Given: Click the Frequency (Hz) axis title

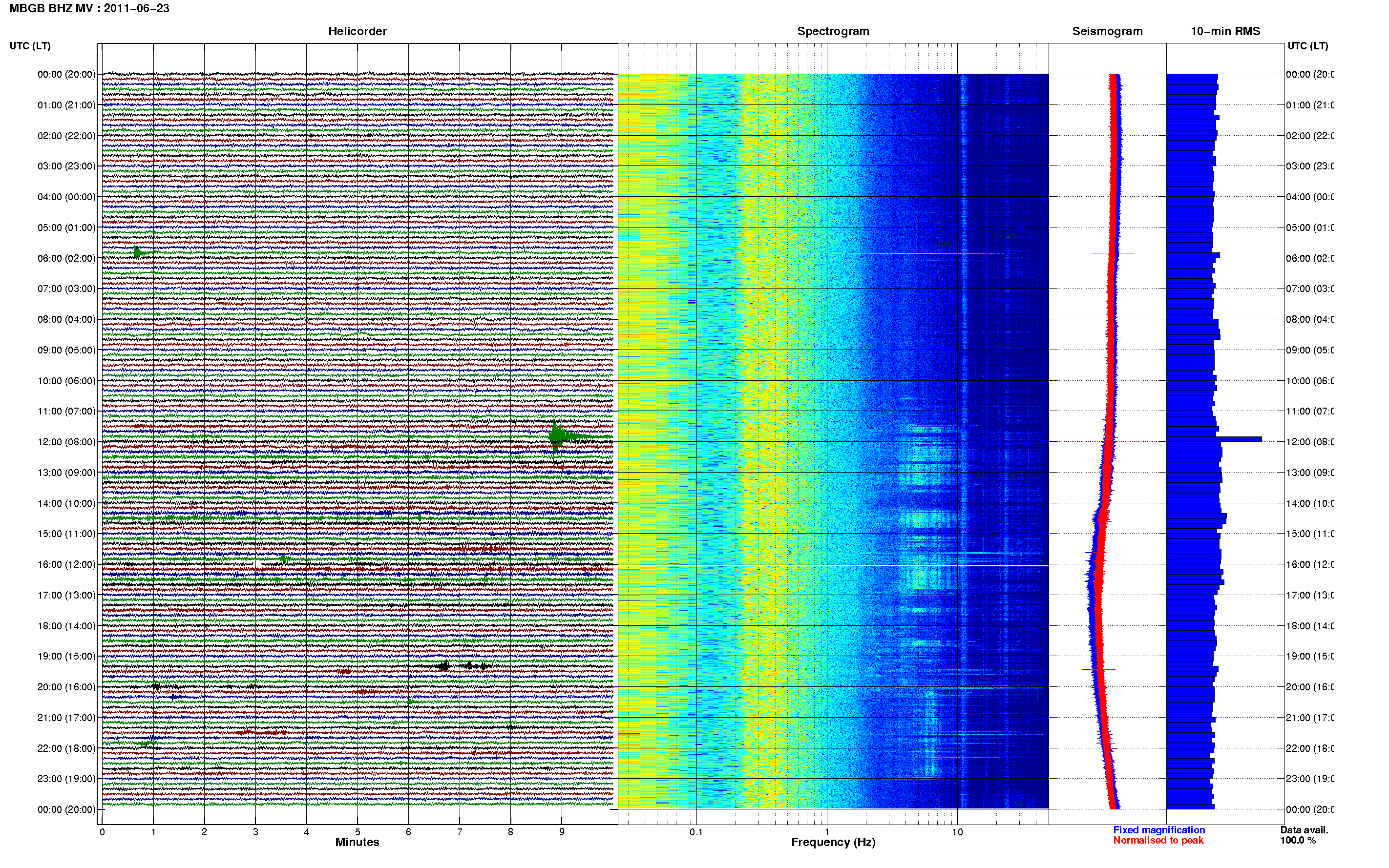Looking at the screenshot, I should click(x=833, y=842).
